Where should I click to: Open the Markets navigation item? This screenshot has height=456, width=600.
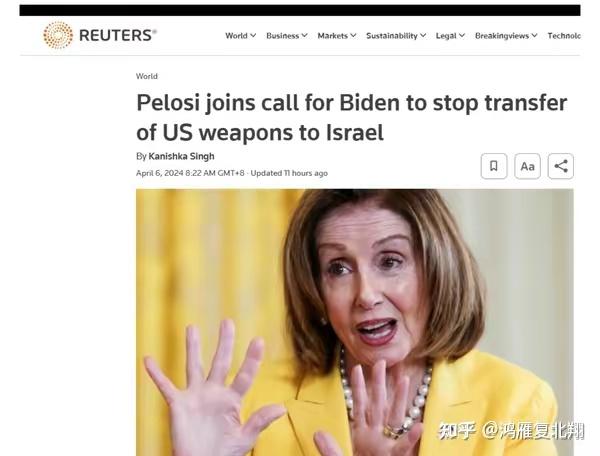click(x=333, y=36)
